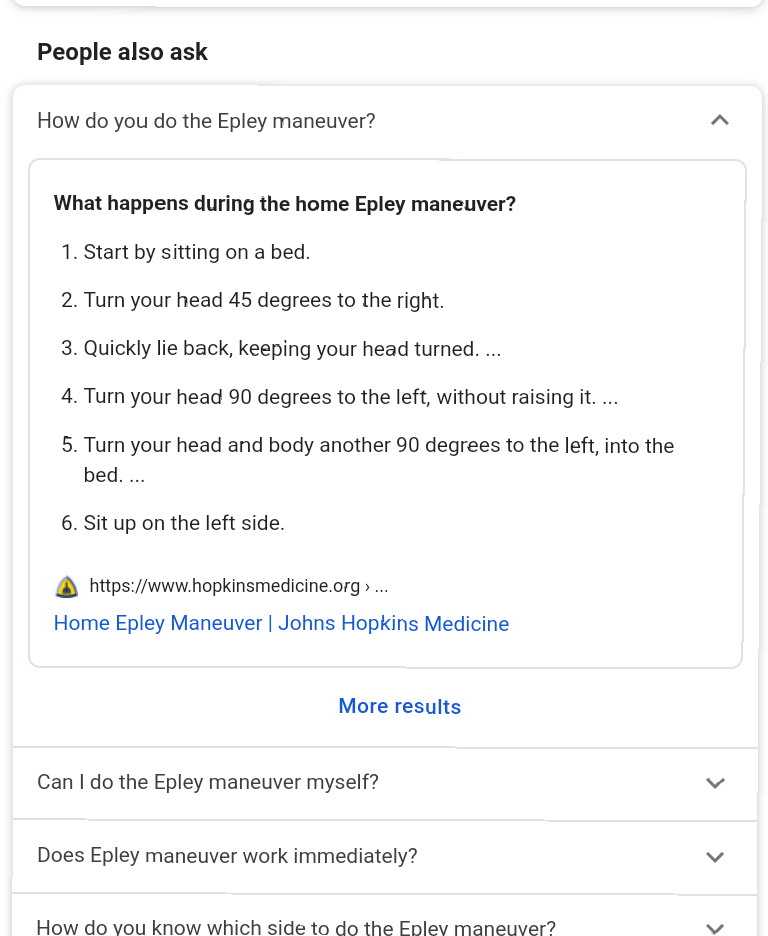Click the step 'Turn your head and body another 90 degrees'
The height and width of the screenshot is (936, 768).
coord(378,446)
